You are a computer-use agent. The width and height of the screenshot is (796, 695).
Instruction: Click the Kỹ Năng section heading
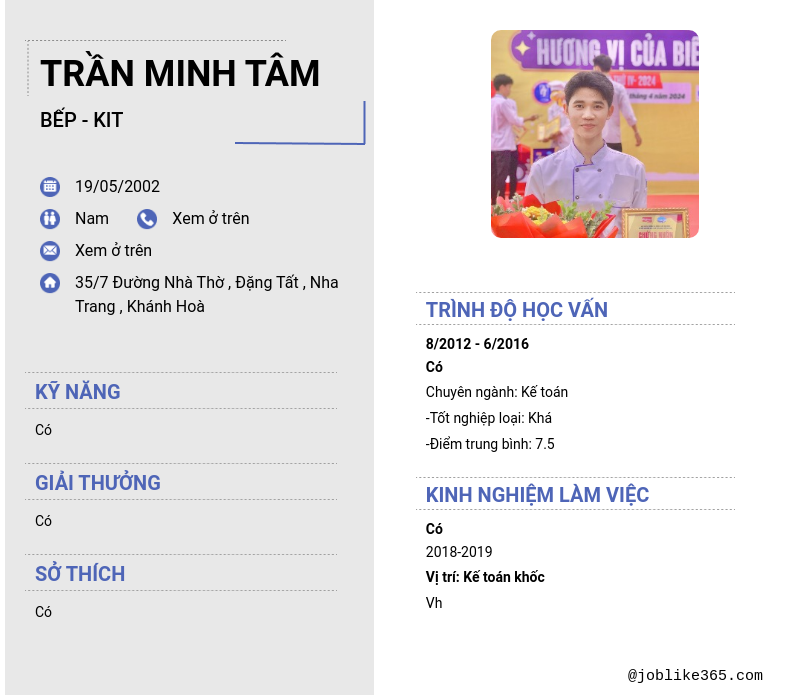coord(78,392)
